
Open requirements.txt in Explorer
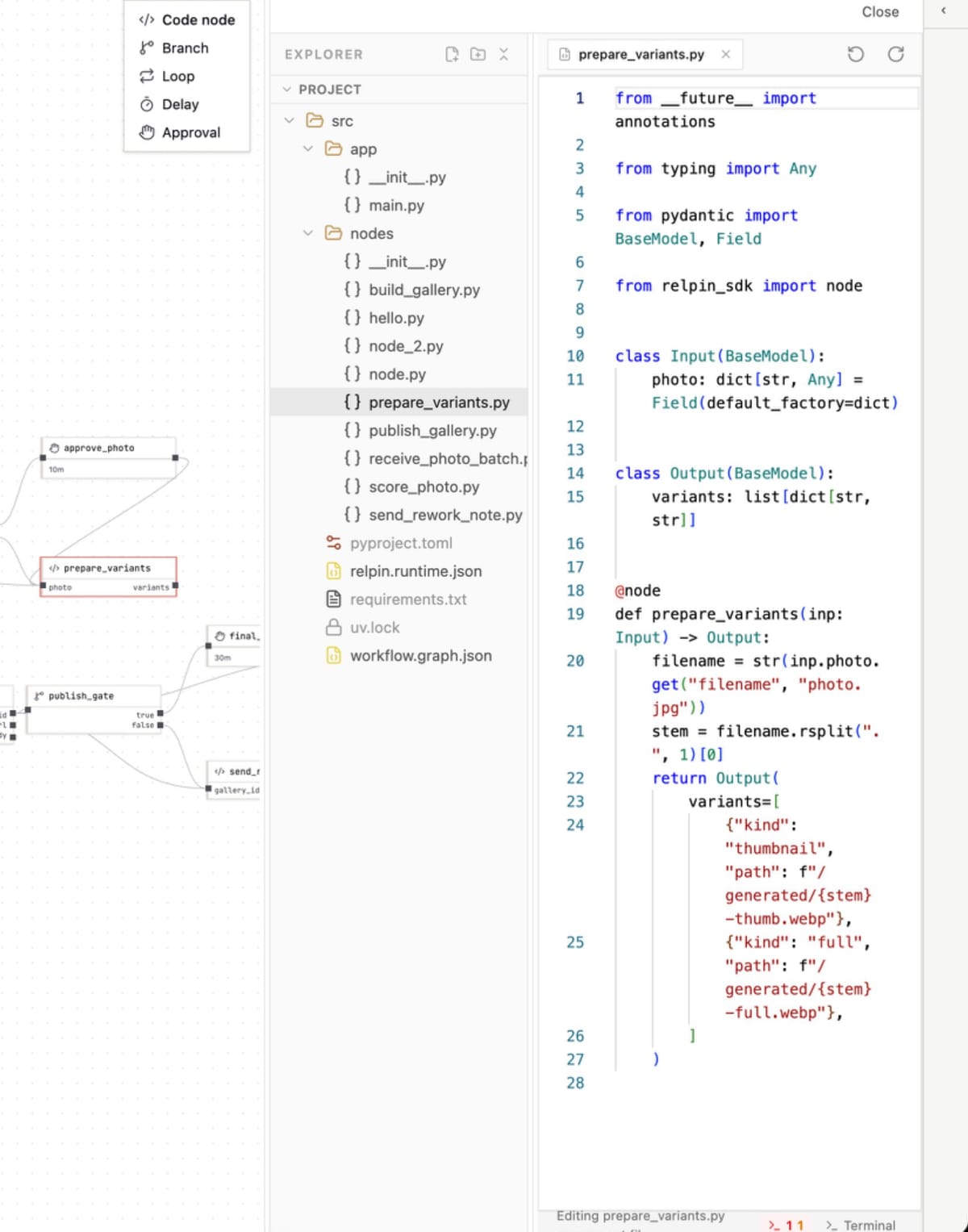pyautogui.click(x=399, y=599)
